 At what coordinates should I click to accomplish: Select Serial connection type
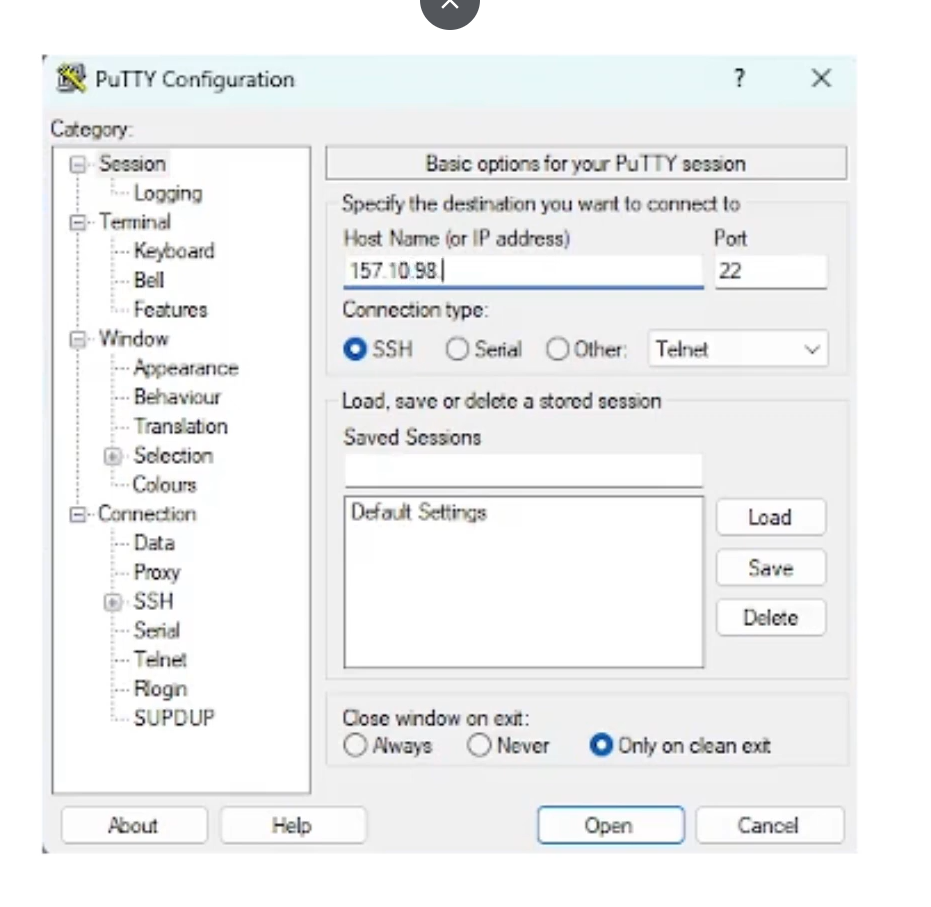[x=457, y=349]
